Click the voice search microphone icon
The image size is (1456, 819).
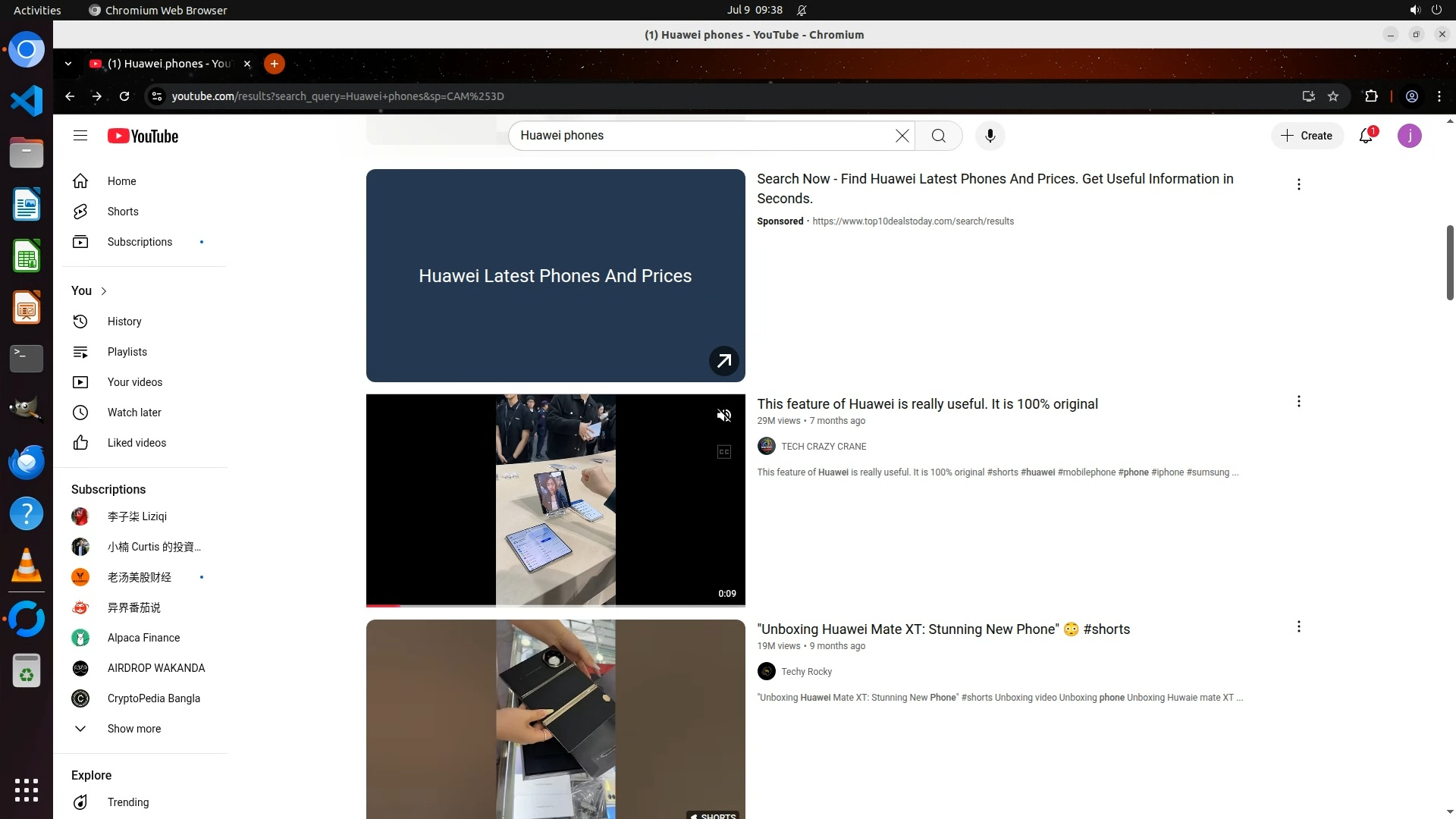[990, 136]
